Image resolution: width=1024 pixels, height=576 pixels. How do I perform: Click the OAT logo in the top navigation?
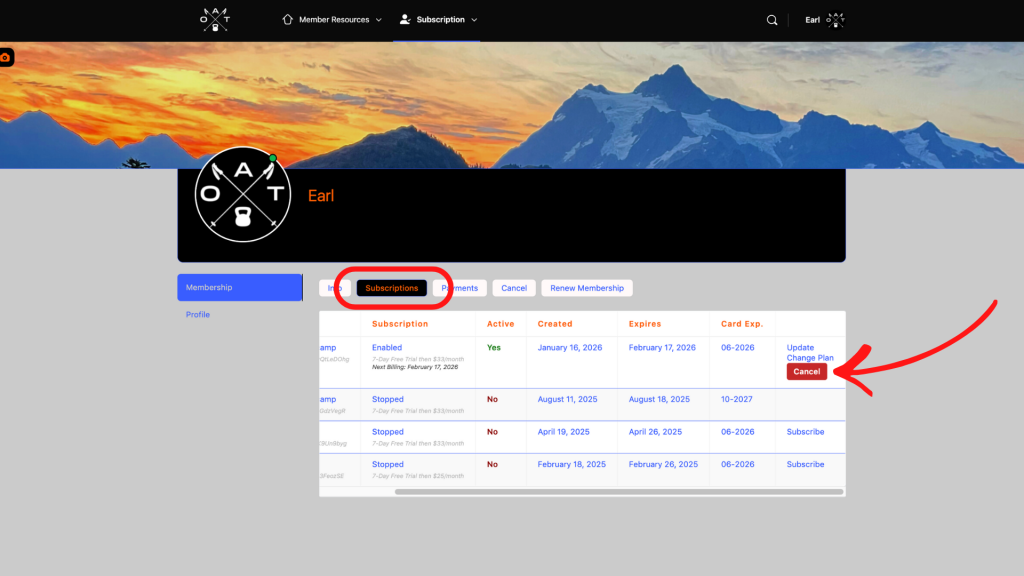[213, 20]
